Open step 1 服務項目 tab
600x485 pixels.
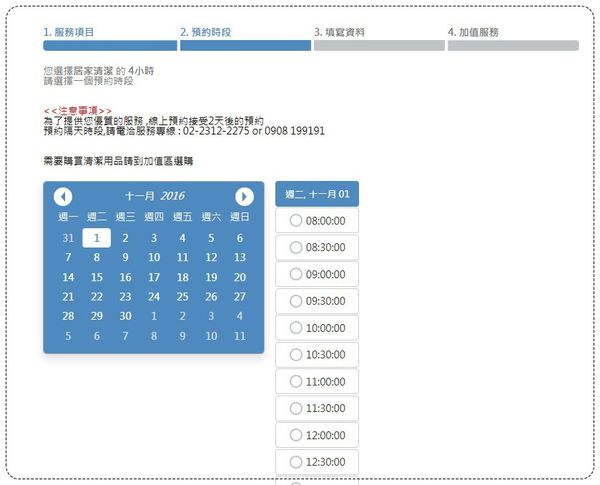[69, 32]
